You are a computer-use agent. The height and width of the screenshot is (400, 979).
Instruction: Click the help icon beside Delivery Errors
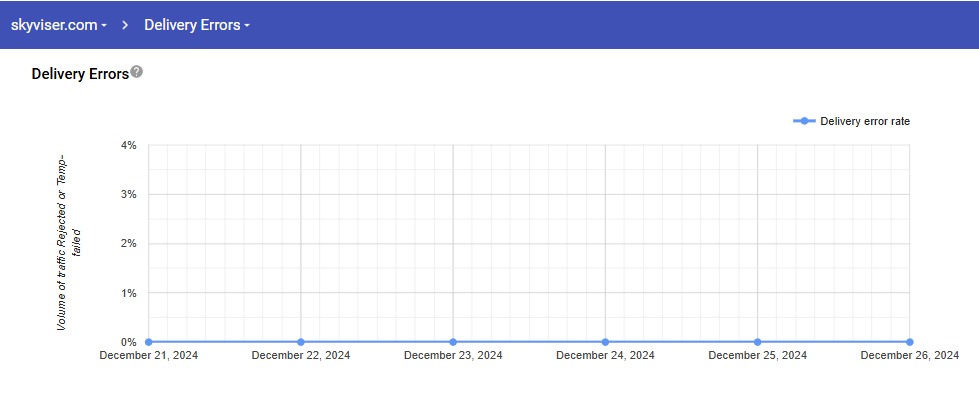[x=137, y=72]
